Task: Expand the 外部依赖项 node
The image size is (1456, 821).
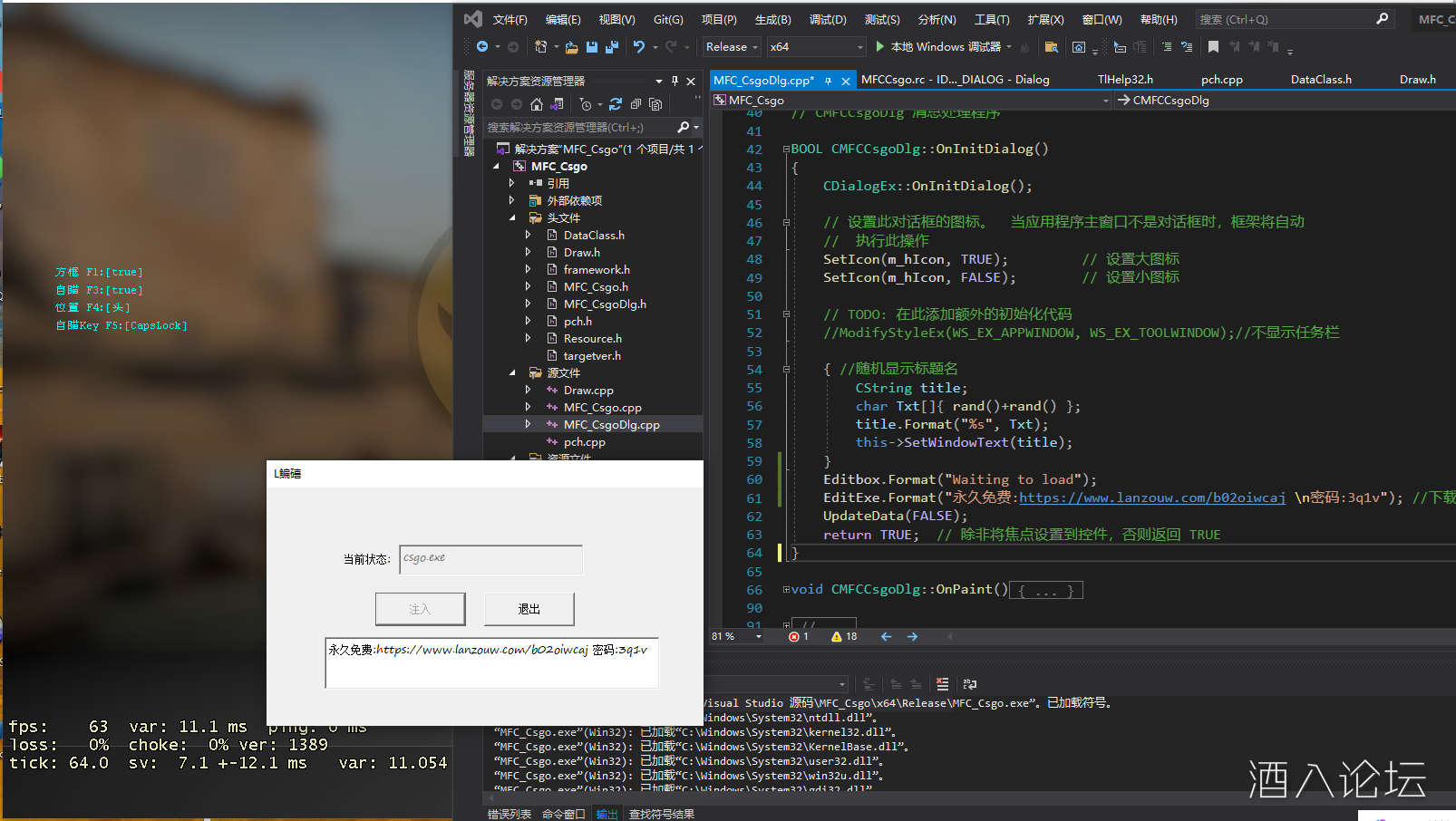Action: (x=511, y=200)
